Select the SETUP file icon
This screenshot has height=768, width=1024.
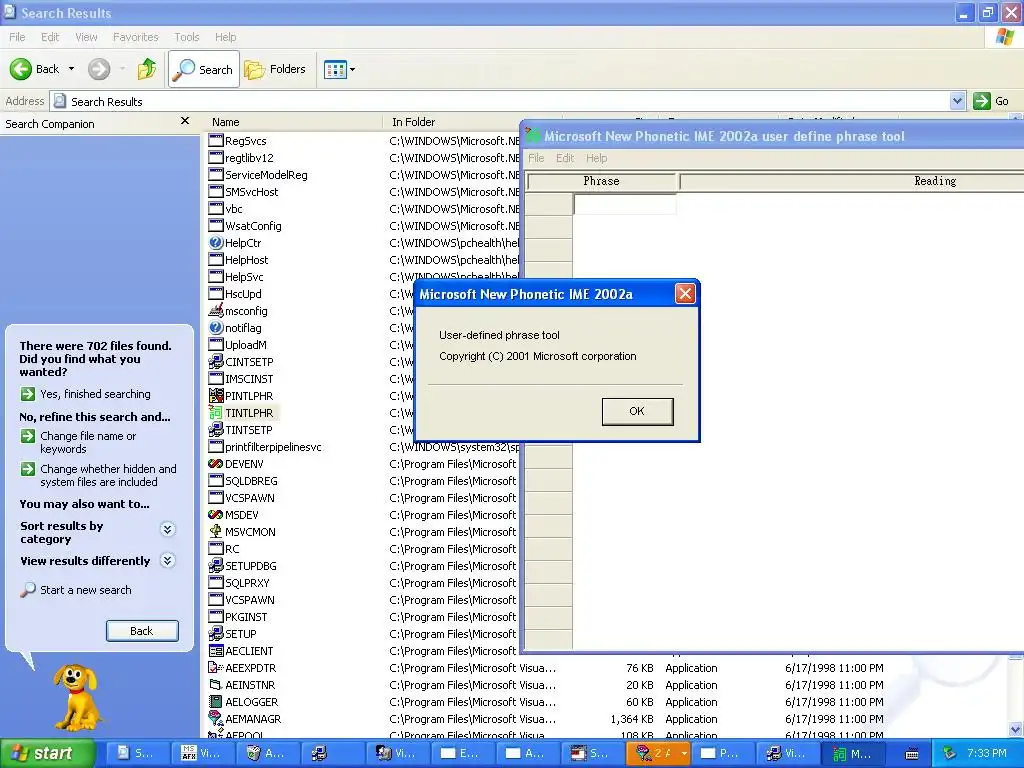click(216, 633)
